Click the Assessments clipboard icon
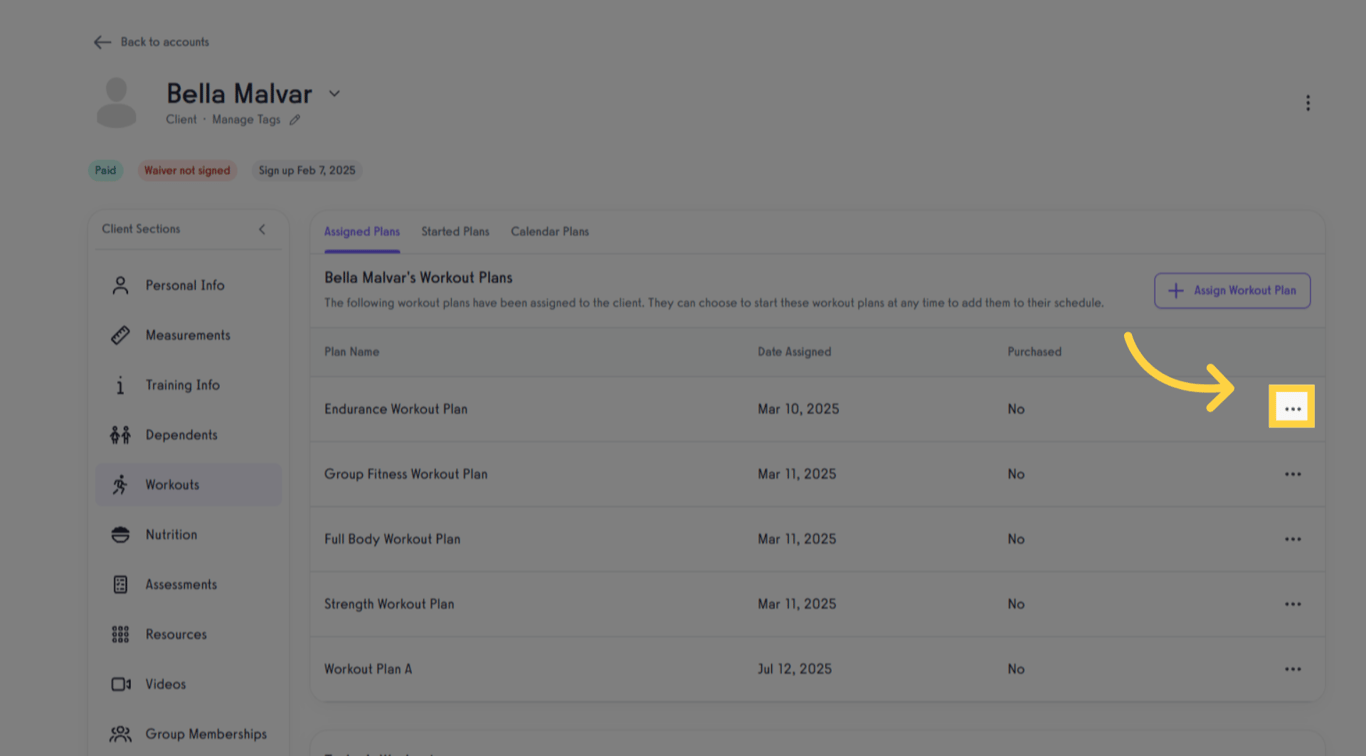The width and height of the screenshot is (1366, 756). (x=120, y=585)
